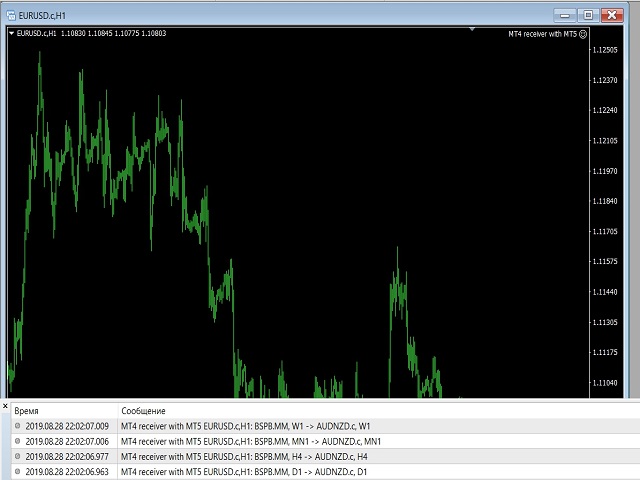Image resolution: width=640 pixels, height=480 pixels.
Task: Close the EURUSD.c,H1 chart window
Action: coord(612,16)
